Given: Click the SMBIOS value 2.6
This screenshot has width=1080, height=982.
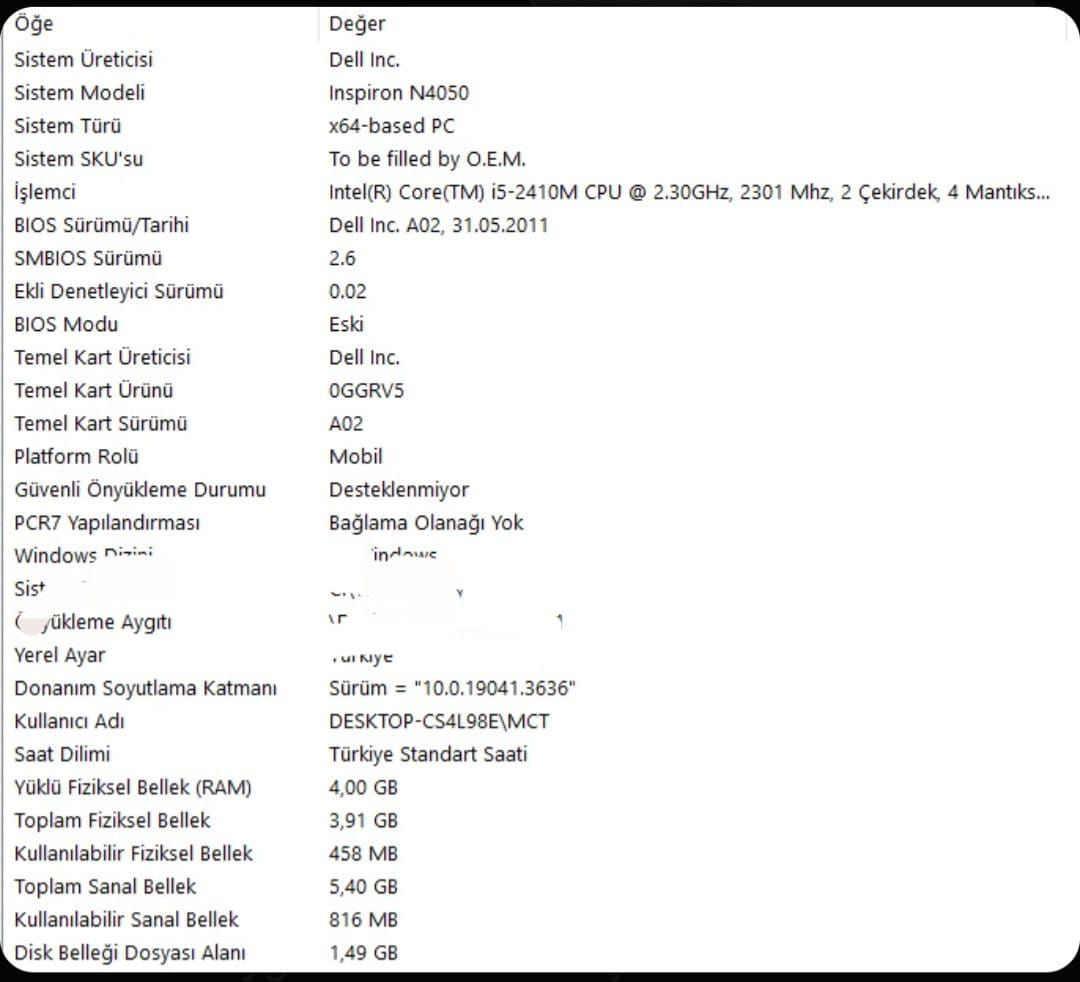Looking at the screenshot, I should coord(342,258).
